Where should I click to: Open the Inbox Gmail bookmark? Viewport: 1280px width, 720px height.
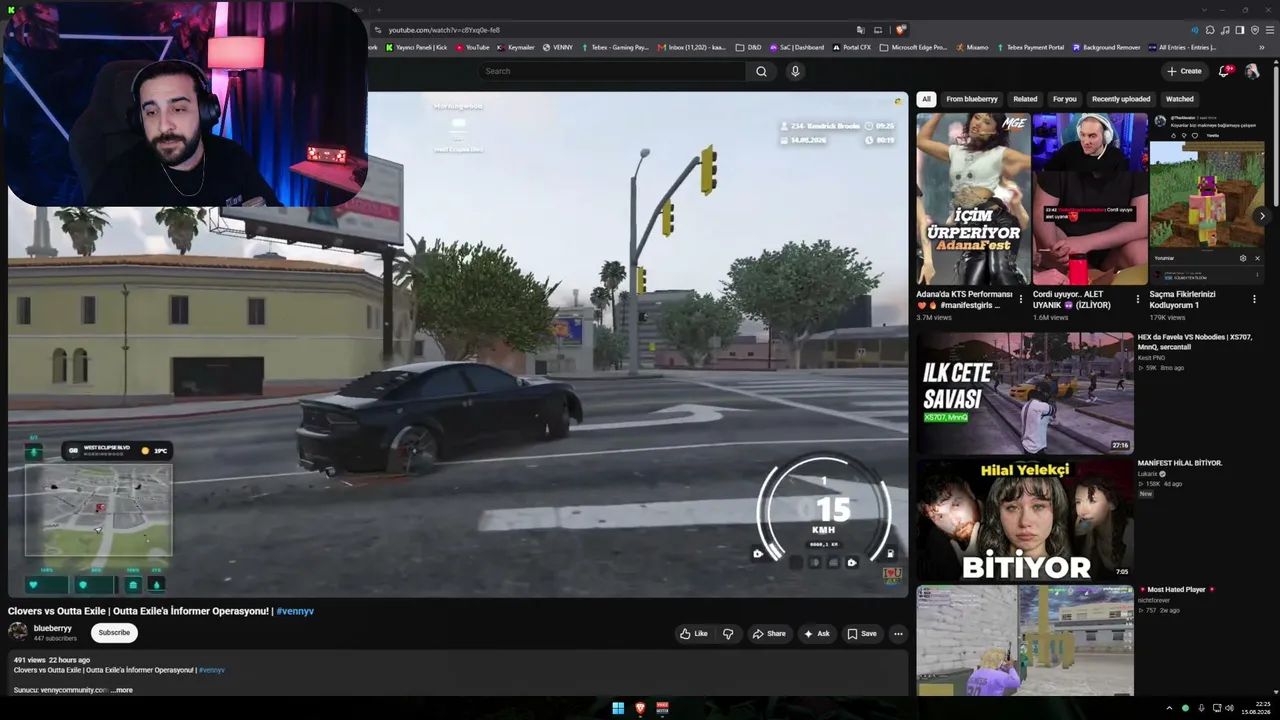(x=691, y=47)
